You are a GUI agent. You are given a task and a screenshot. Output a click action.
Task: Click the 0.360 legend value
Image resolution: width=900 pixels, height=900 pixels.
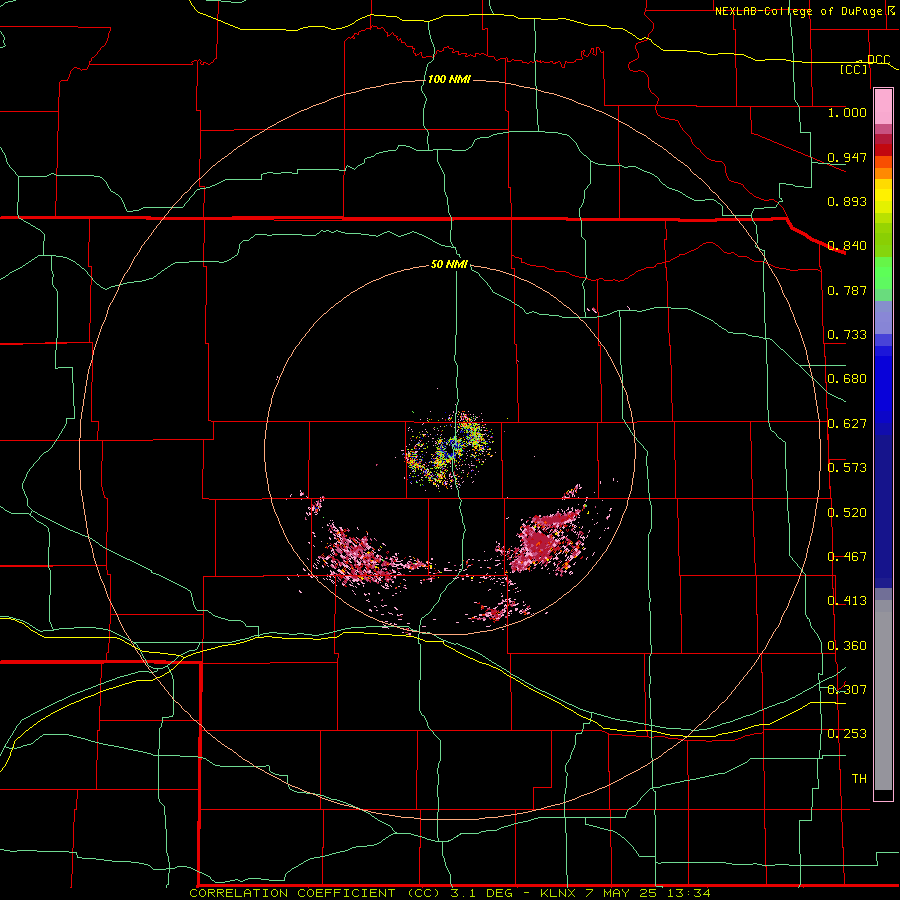click(847, 646)
